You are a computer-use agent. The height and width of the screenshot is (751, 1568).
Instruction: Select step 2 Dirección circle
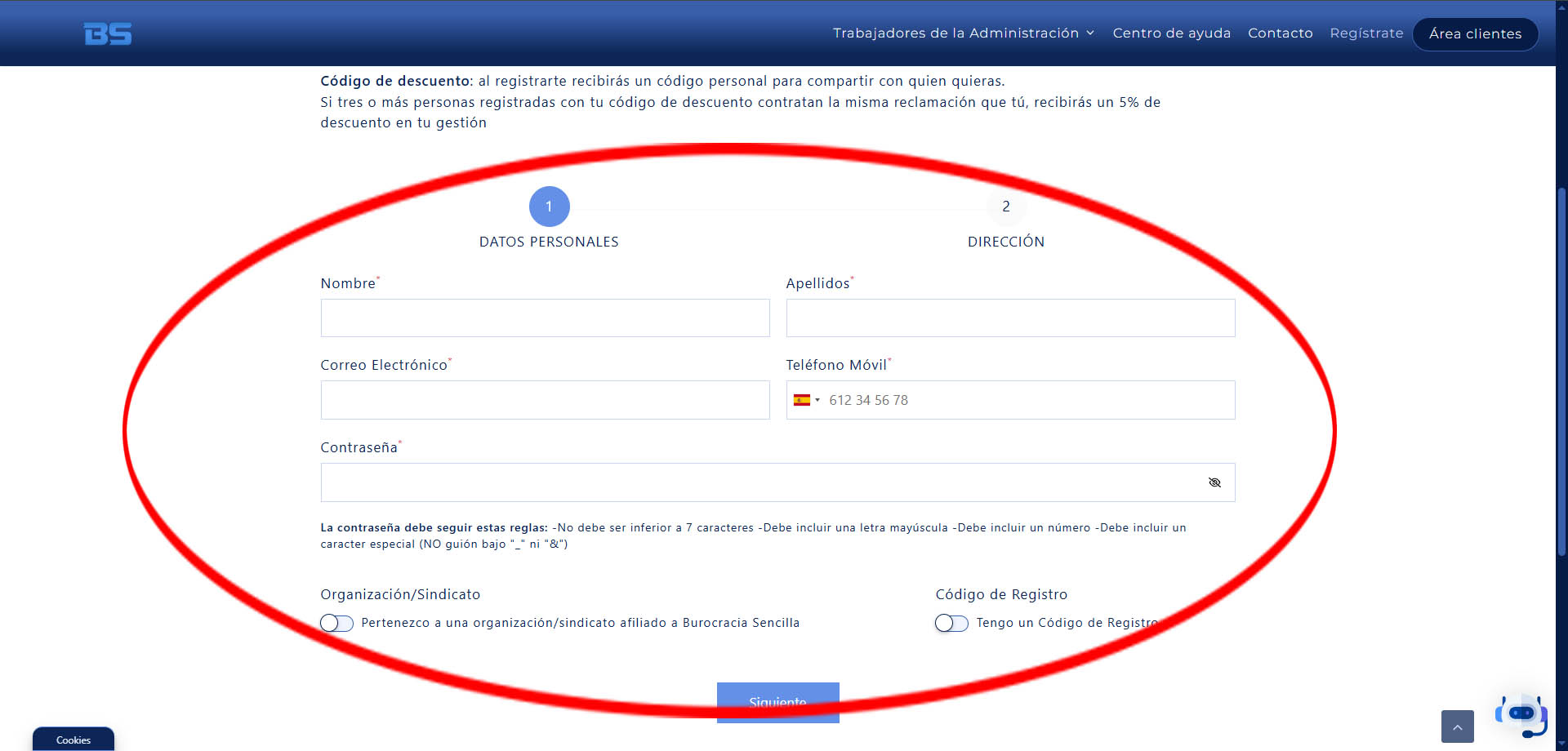(1006, 207)
